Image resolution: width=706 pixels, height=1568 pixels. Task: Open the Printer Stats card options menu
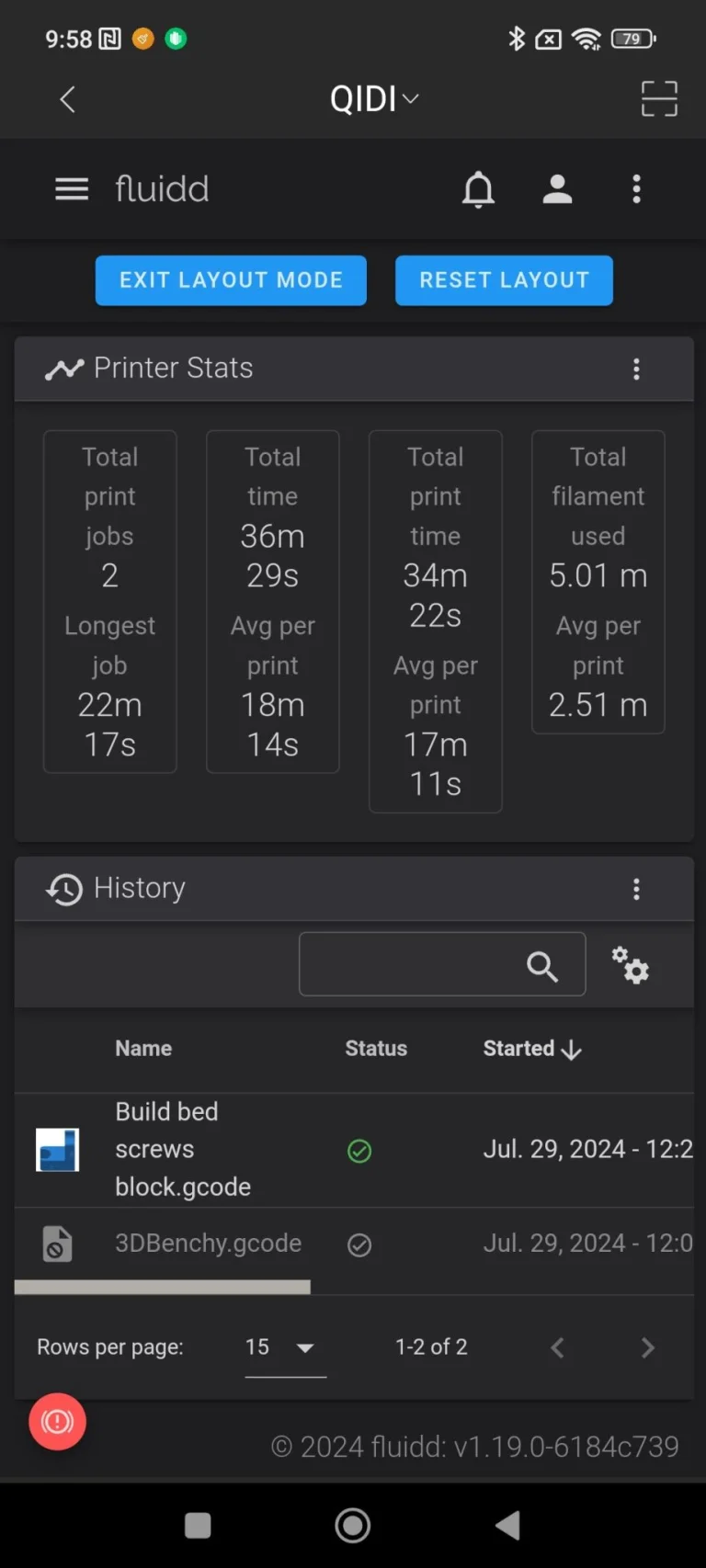point(636,369)
